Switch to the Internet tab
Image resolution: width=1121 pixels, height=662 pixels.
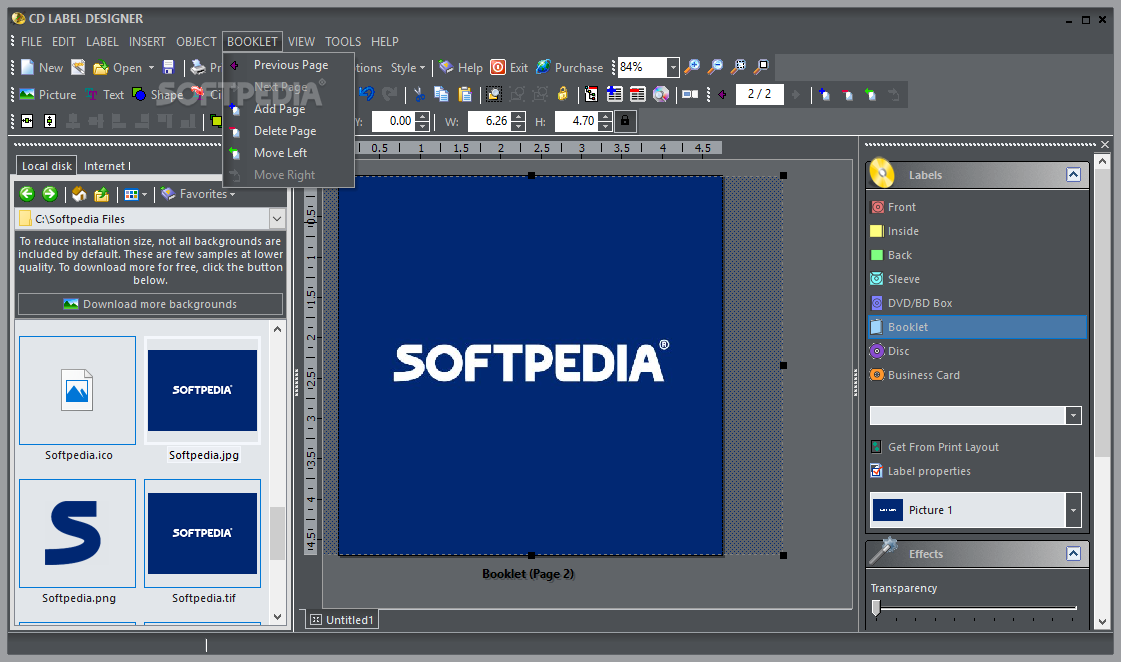click(107, 166)
